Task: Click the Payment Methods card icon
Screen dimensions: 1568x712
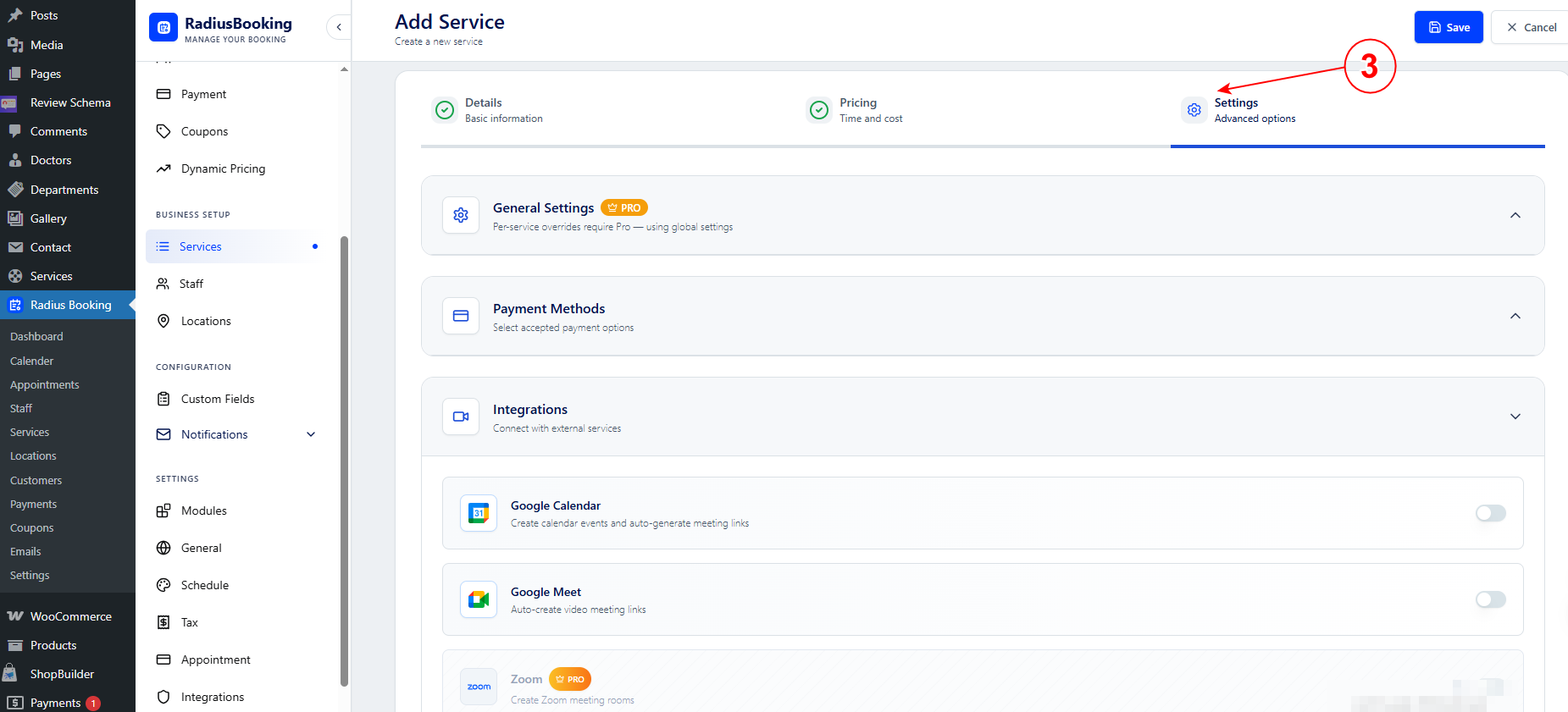Action: click(461, 316)
